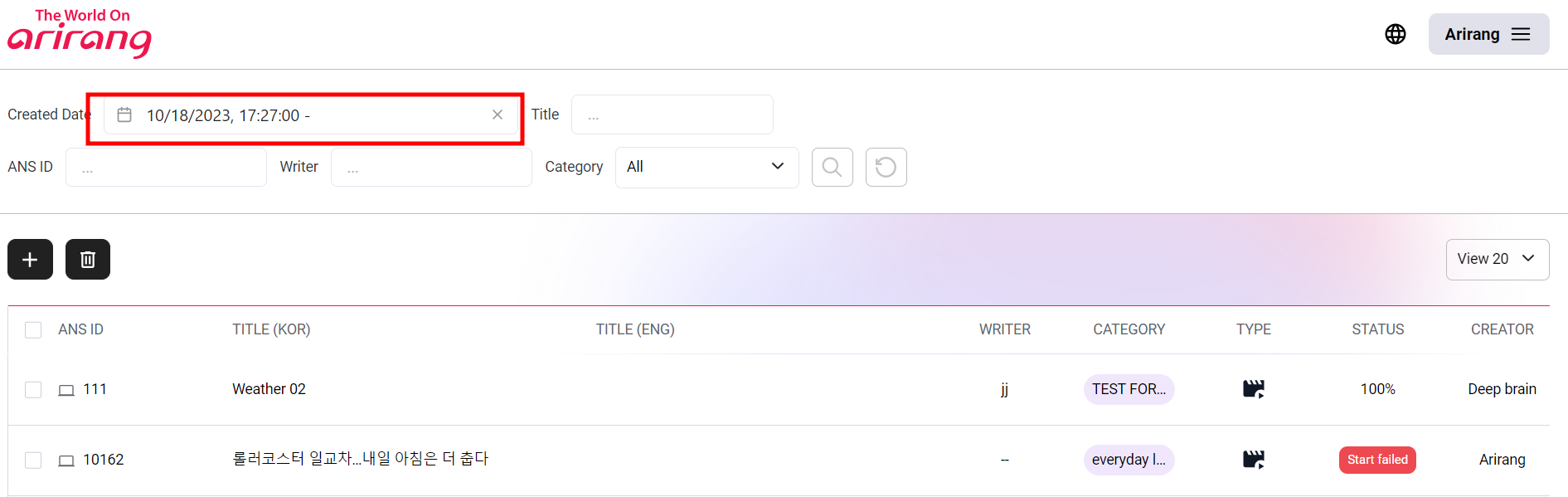Focus the Writer filter input
This screenshot has height=497, width=1568.
tap(431, 168)
